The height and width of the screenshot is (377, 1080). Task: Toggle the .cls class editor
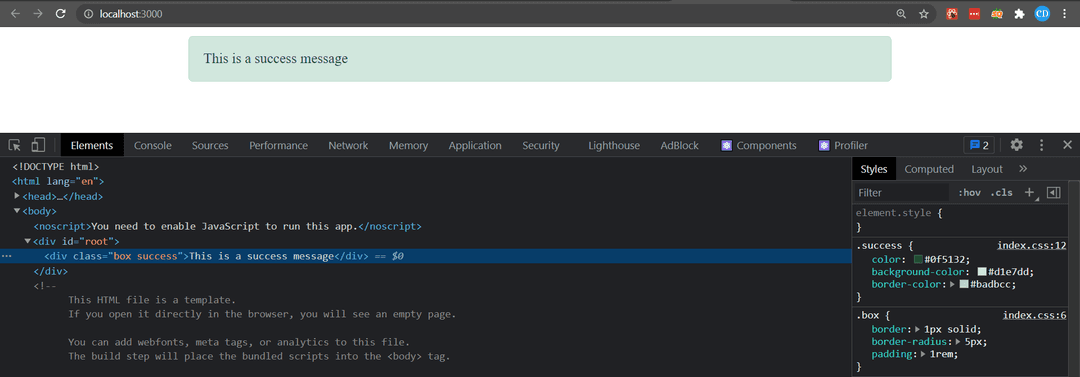click(1001, 192)
